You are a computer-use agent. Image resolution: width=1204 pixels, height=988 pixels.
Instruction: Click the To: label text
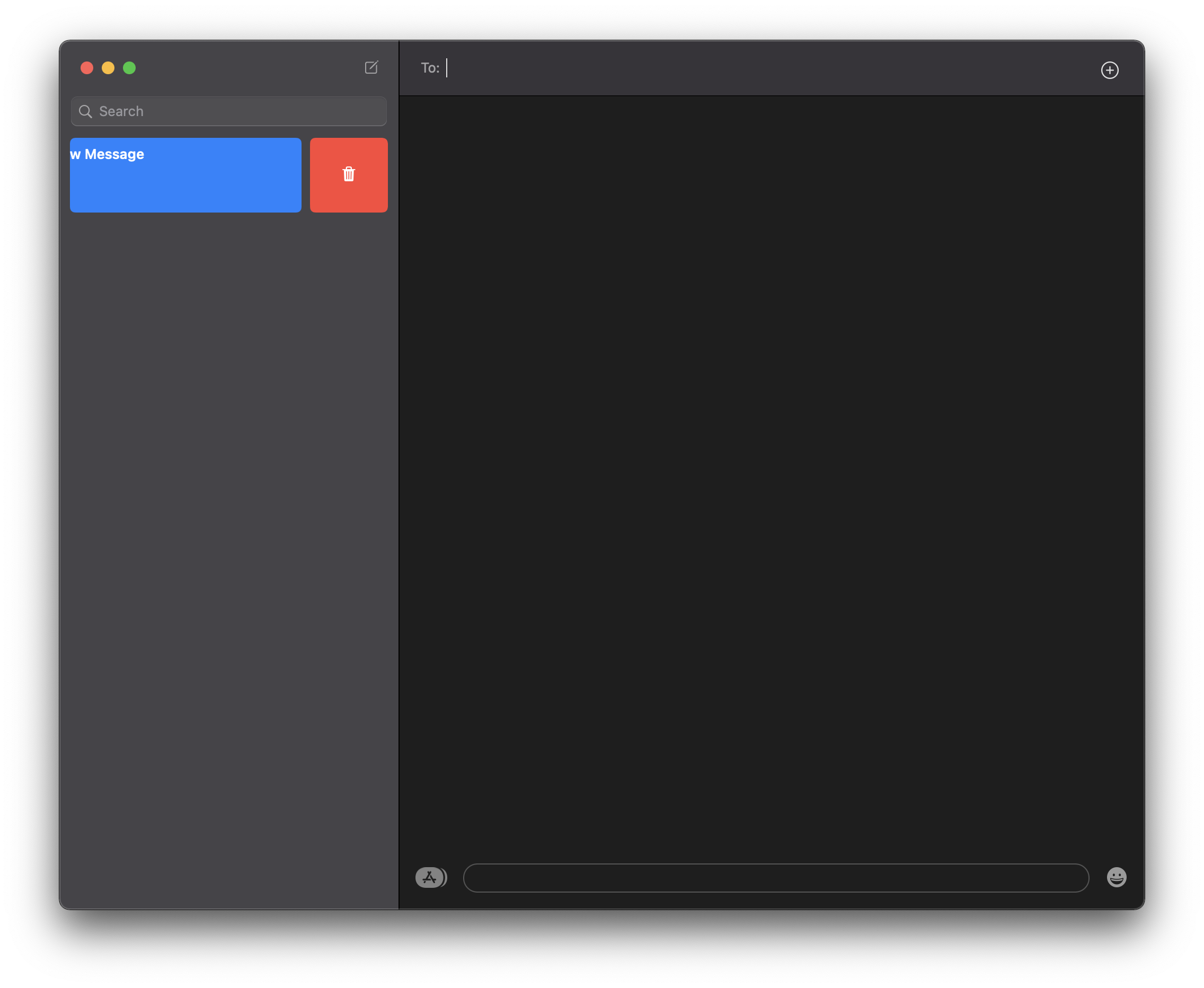point(430,68)
